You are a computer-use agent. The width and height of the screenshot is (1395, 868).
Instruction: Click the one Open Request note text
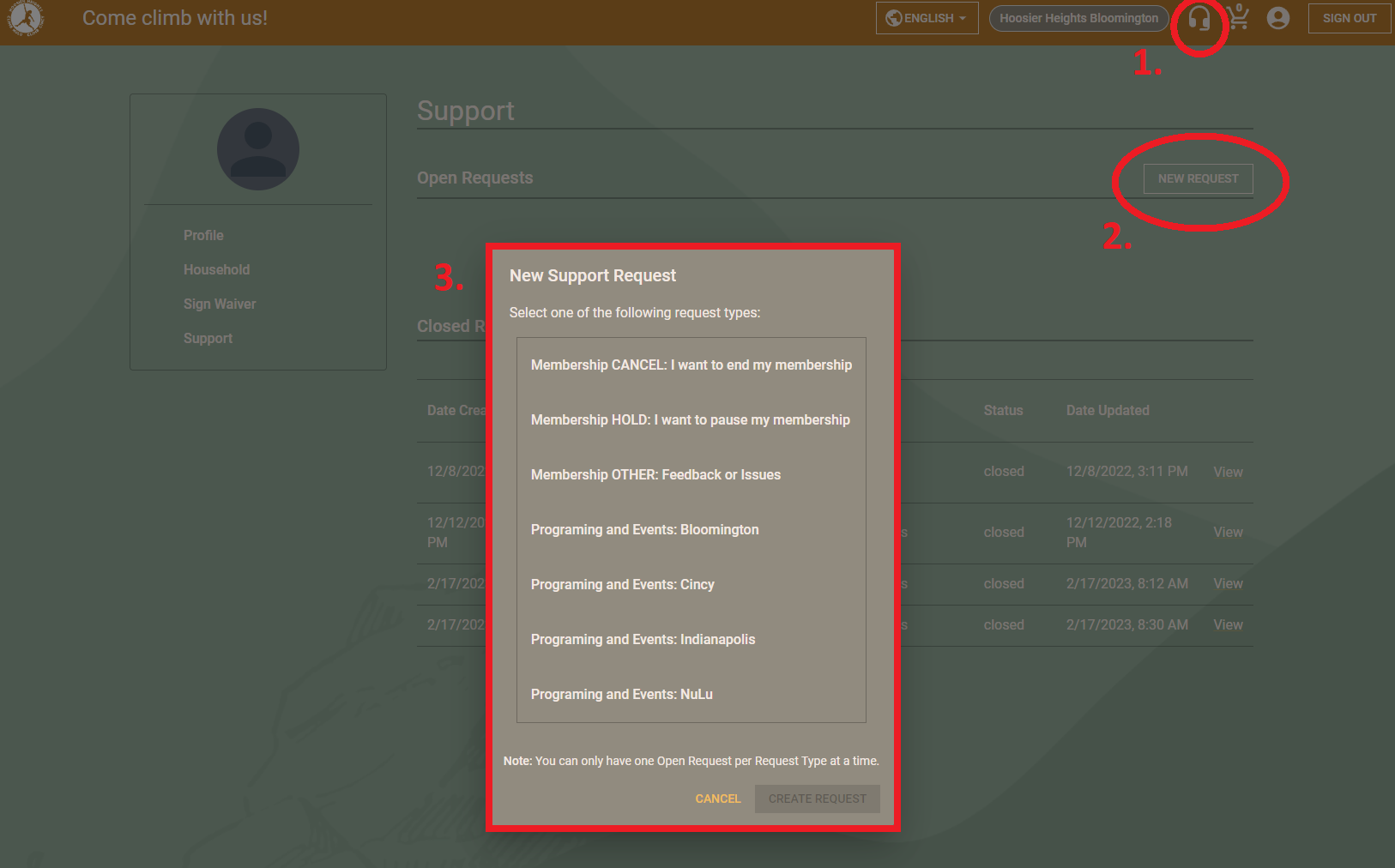[691, 761]
